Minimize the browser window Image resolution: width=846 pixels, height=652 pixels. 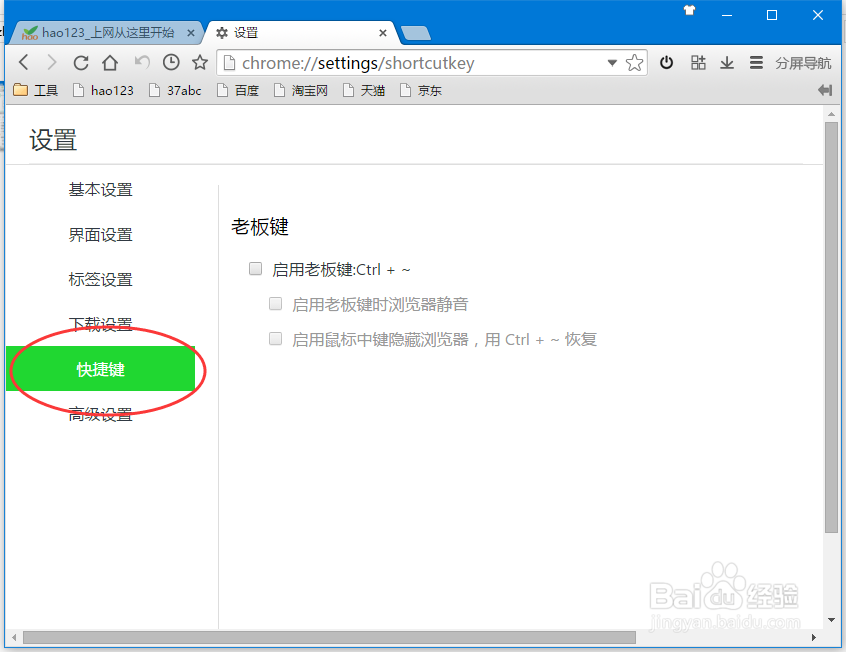point(727,15)
